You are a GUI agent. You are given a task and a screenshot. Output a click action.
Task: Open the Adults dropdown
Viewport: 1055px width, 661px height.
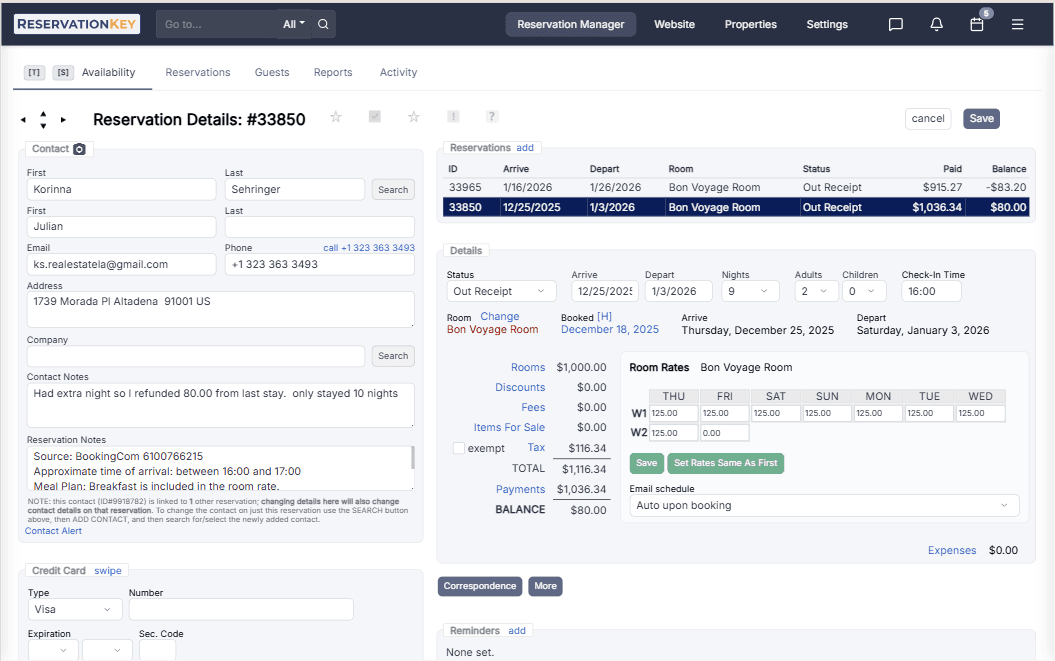tap(817, 290)
